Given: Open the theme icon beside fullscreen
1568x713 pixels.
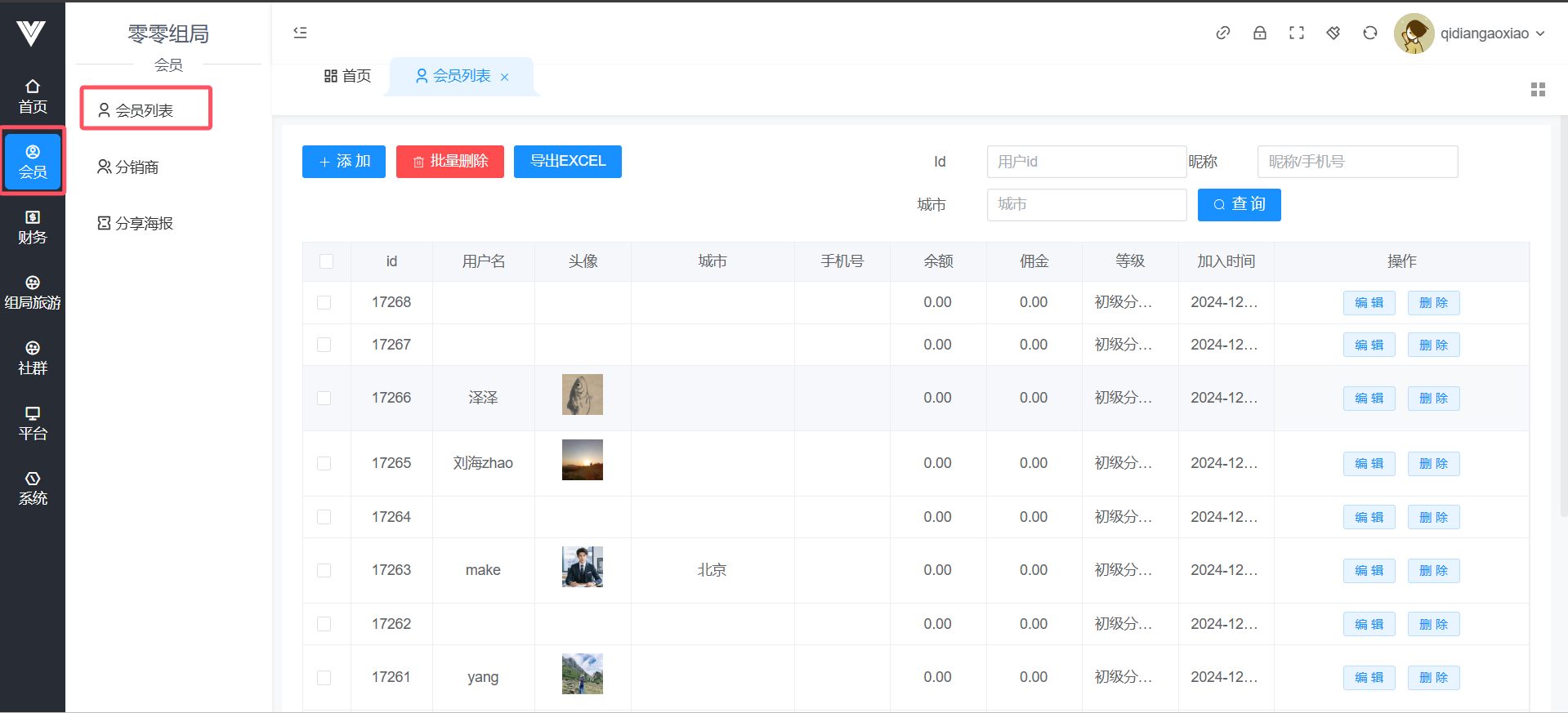Looking at the screenshot, I should click(x=1333, y=33).
